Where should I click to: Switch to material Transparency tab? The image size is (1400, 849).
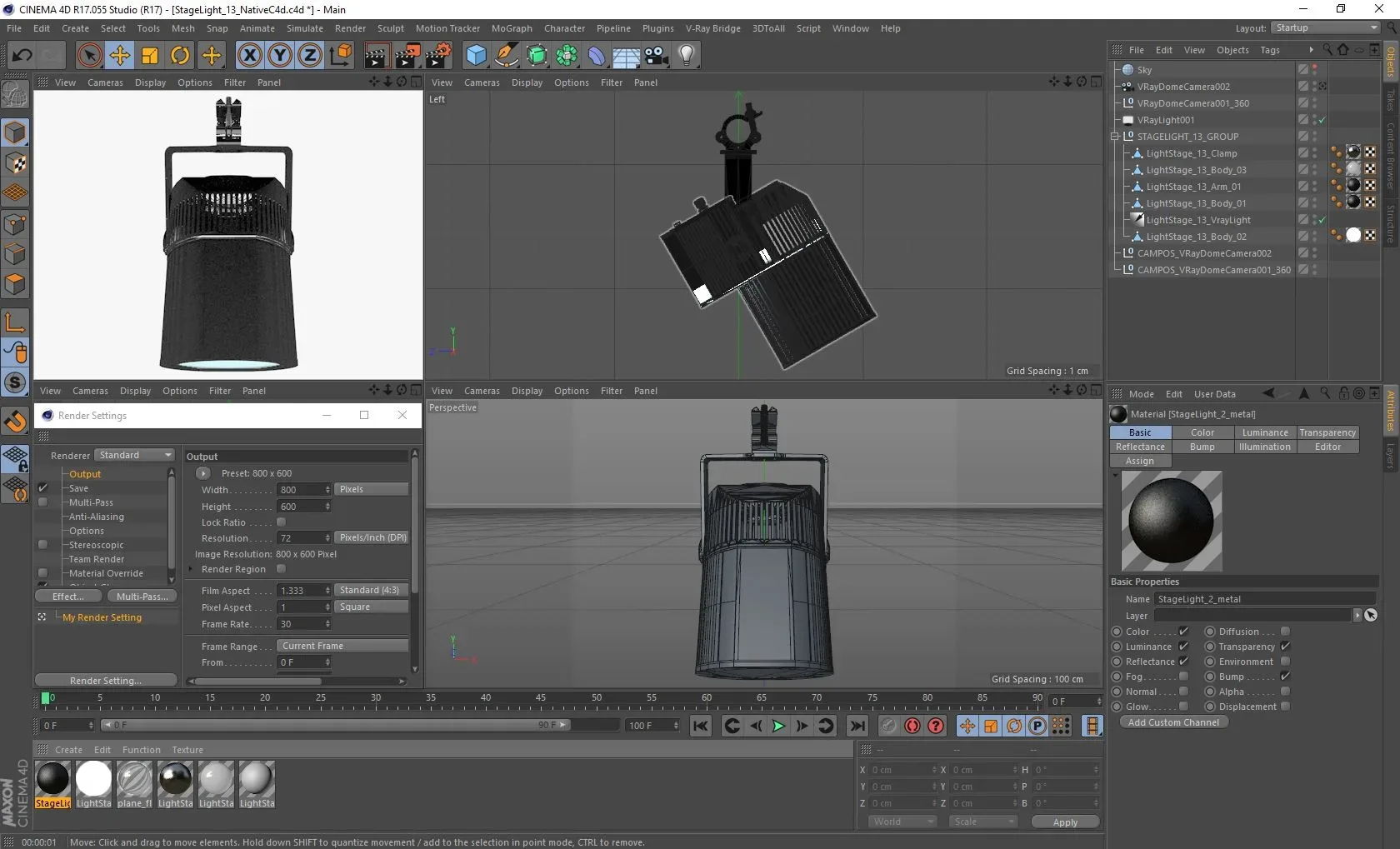coord(1327,432)
